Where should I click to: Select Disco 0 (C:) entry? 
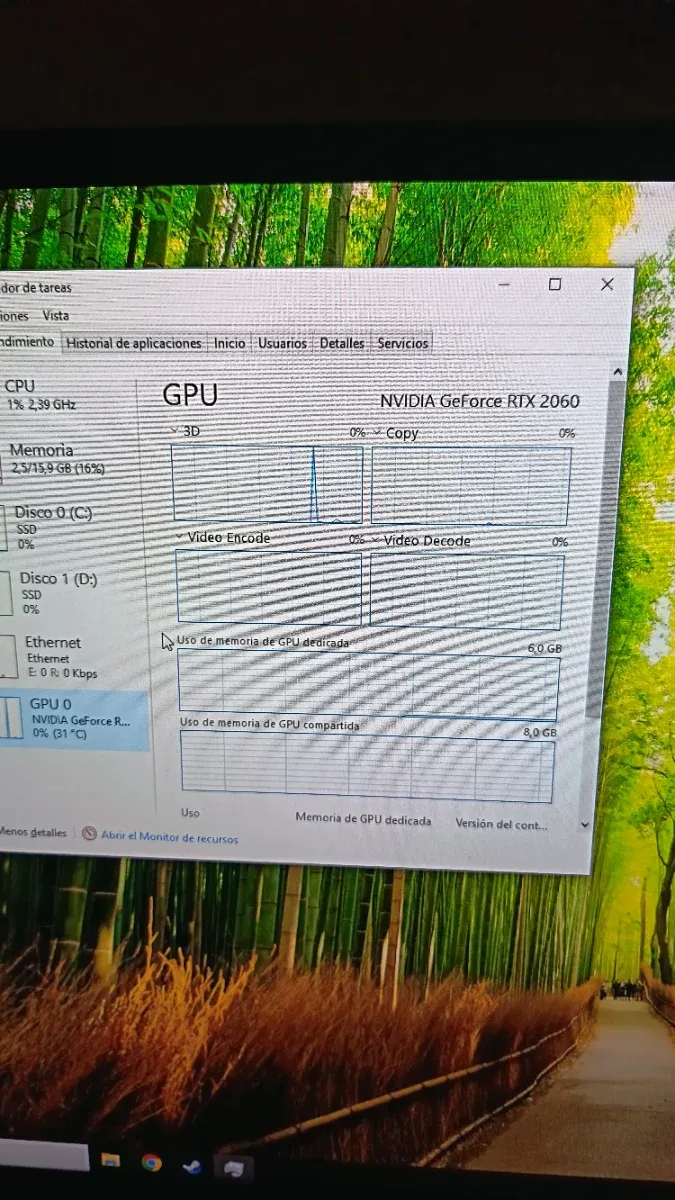(x=72, y=527)
